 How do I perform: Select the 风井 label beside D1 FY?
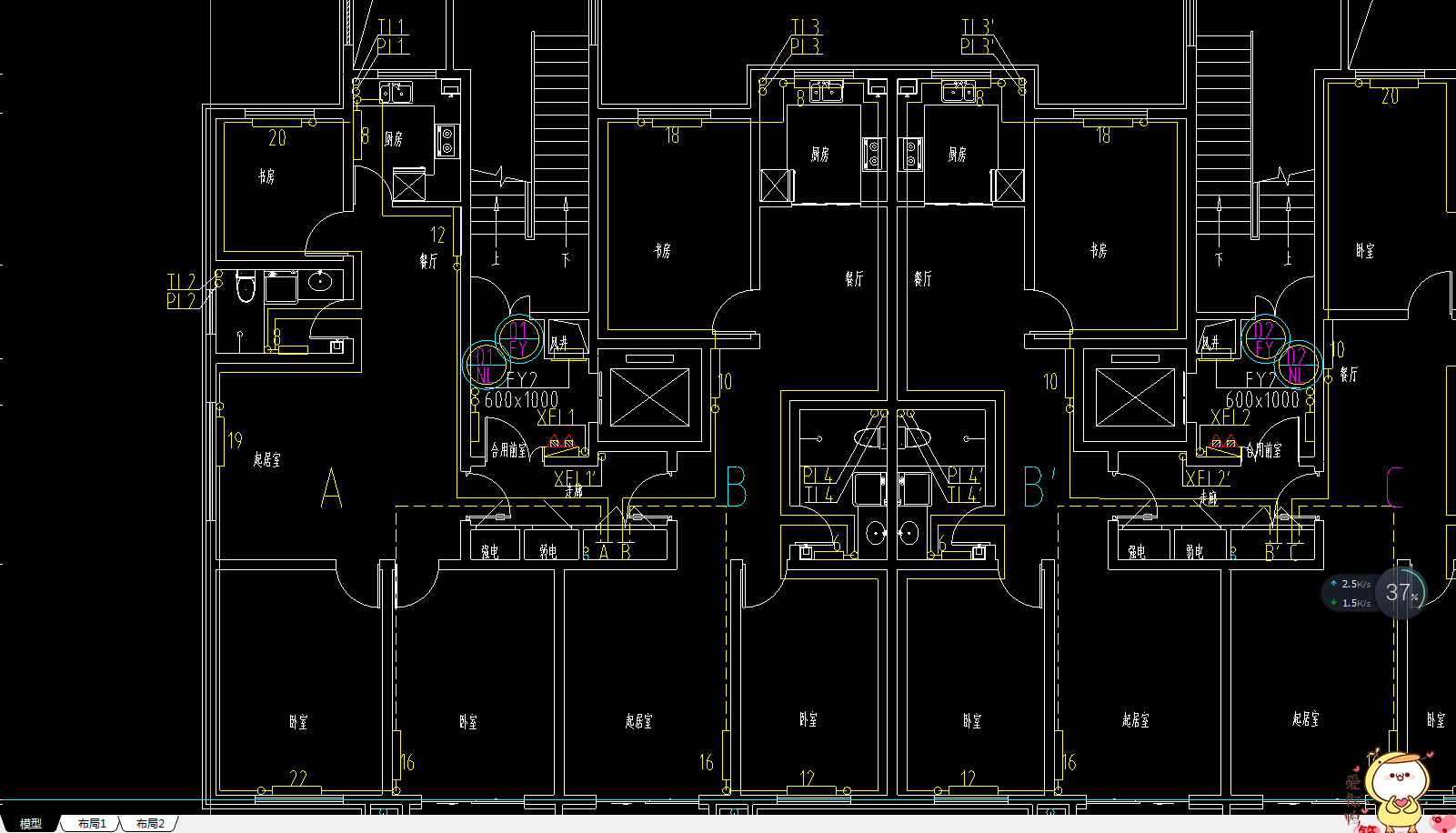(558, 344)
